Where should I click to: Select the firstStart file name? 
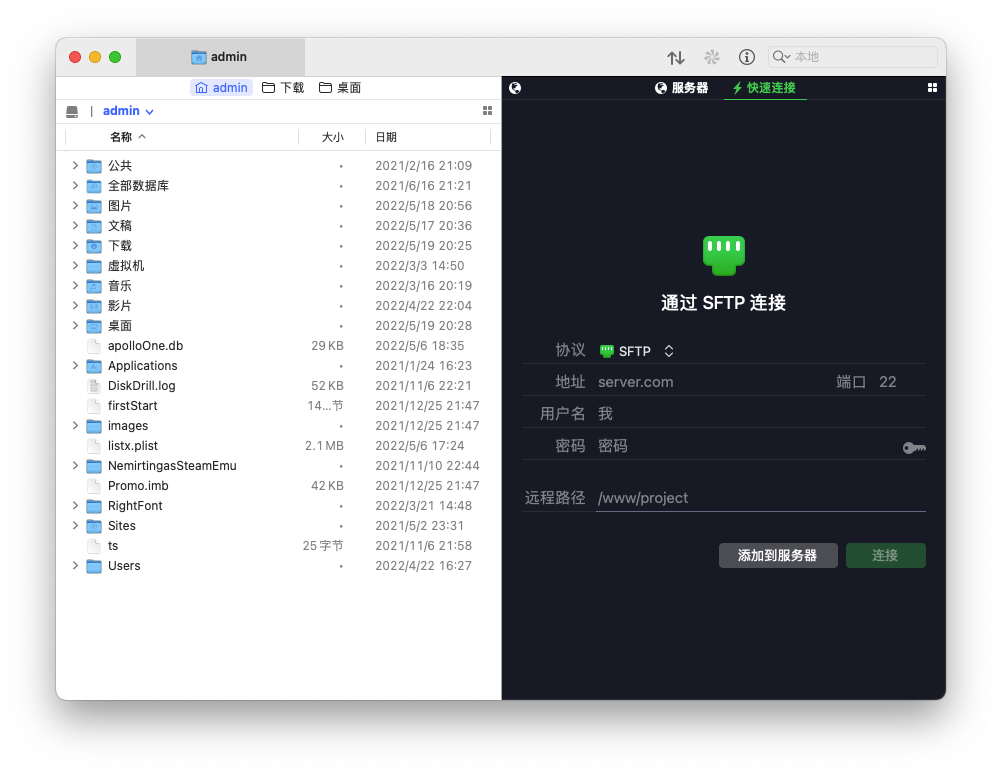pyautogui.click(x=132, y=406)
